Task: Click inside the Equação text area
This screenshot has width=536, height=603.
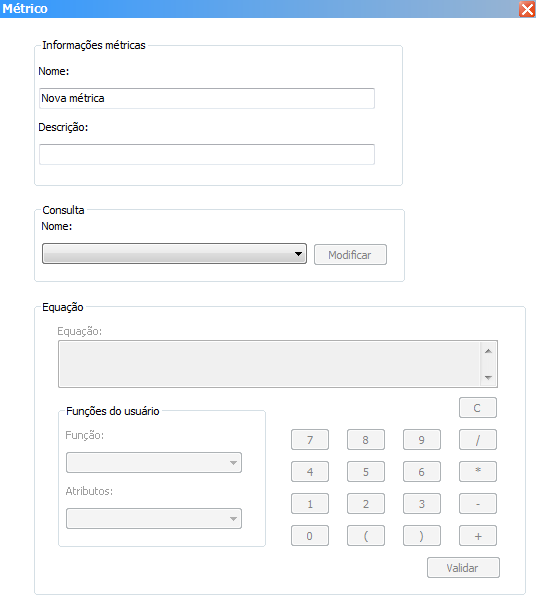Action: click(x=269, y=364)
